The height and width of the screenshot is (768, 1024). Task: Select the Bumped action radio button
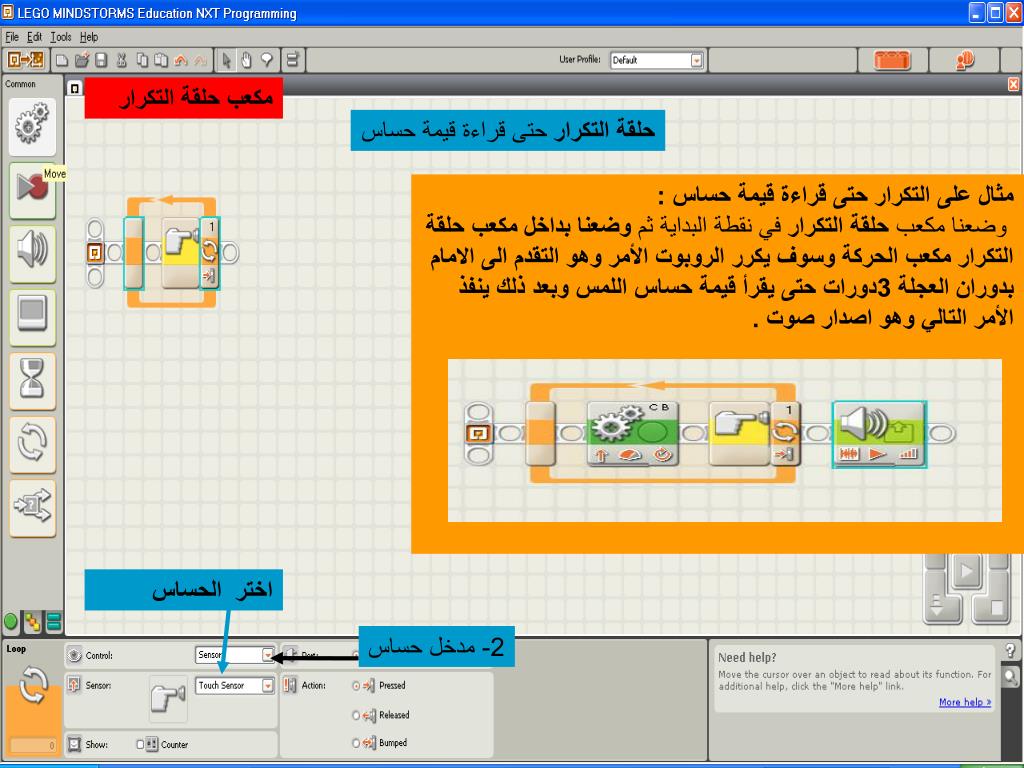coord(356,743)
